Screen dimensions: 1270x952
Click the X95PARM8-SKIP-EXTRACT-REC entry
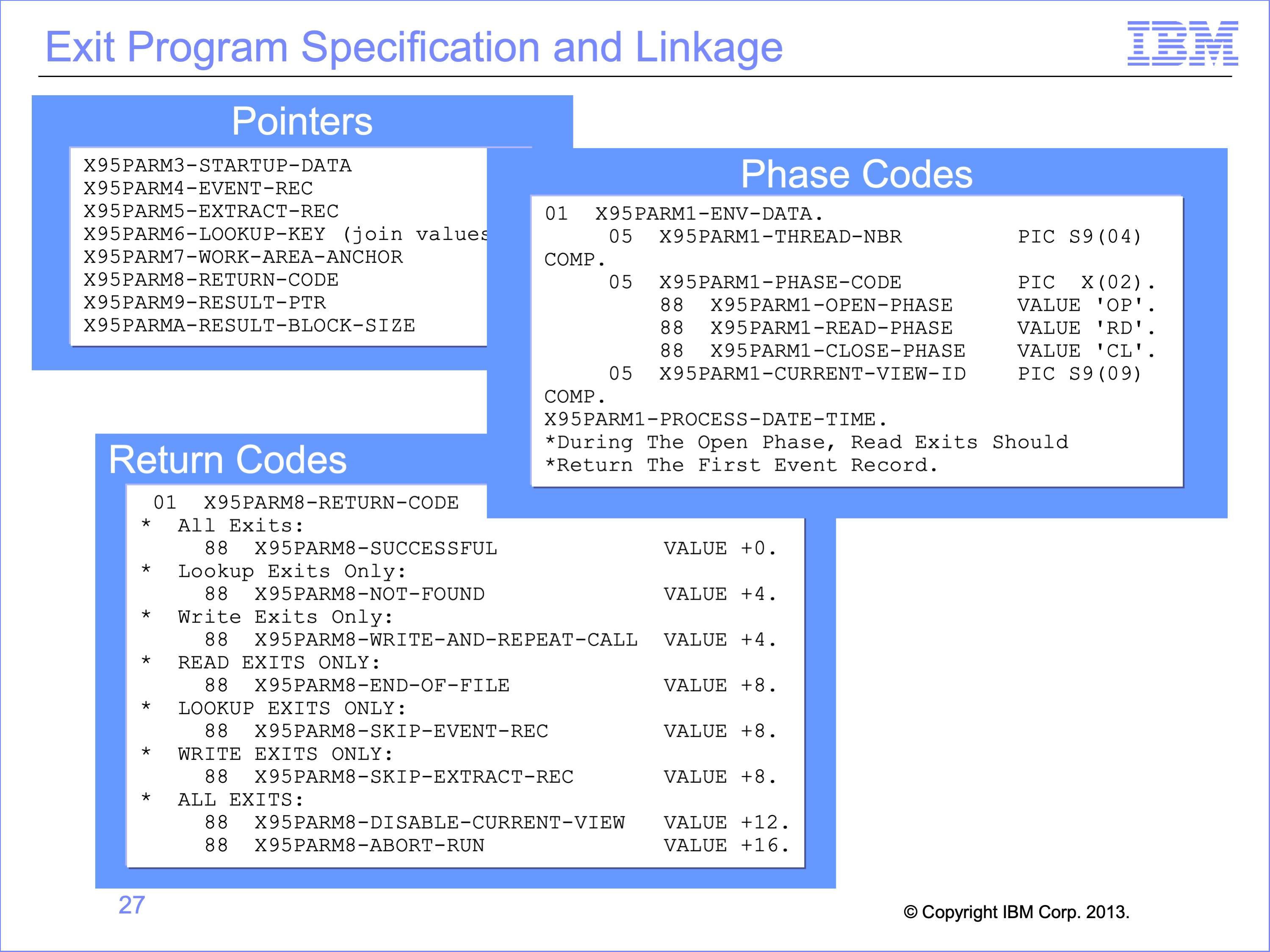[x=415, y=777]
